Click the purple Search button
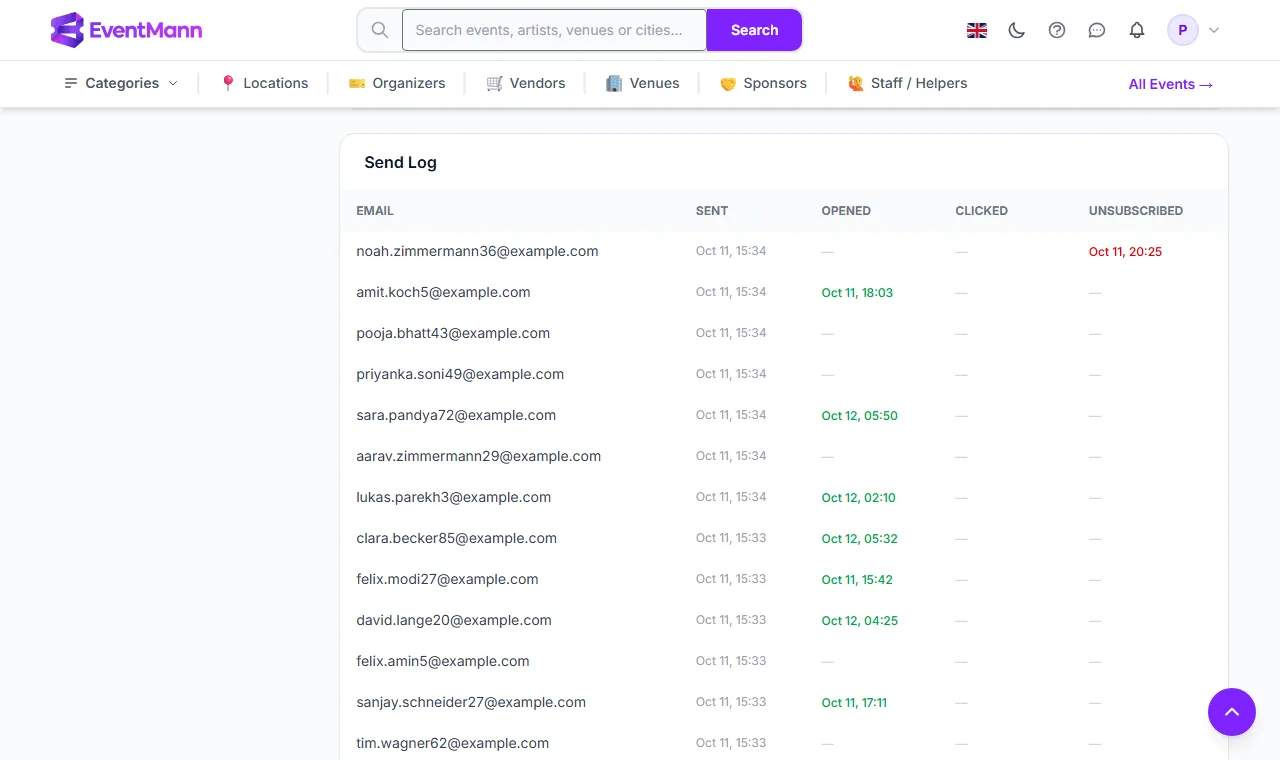This screenshot has height=760, width=1280. click(x=754, y=30)
